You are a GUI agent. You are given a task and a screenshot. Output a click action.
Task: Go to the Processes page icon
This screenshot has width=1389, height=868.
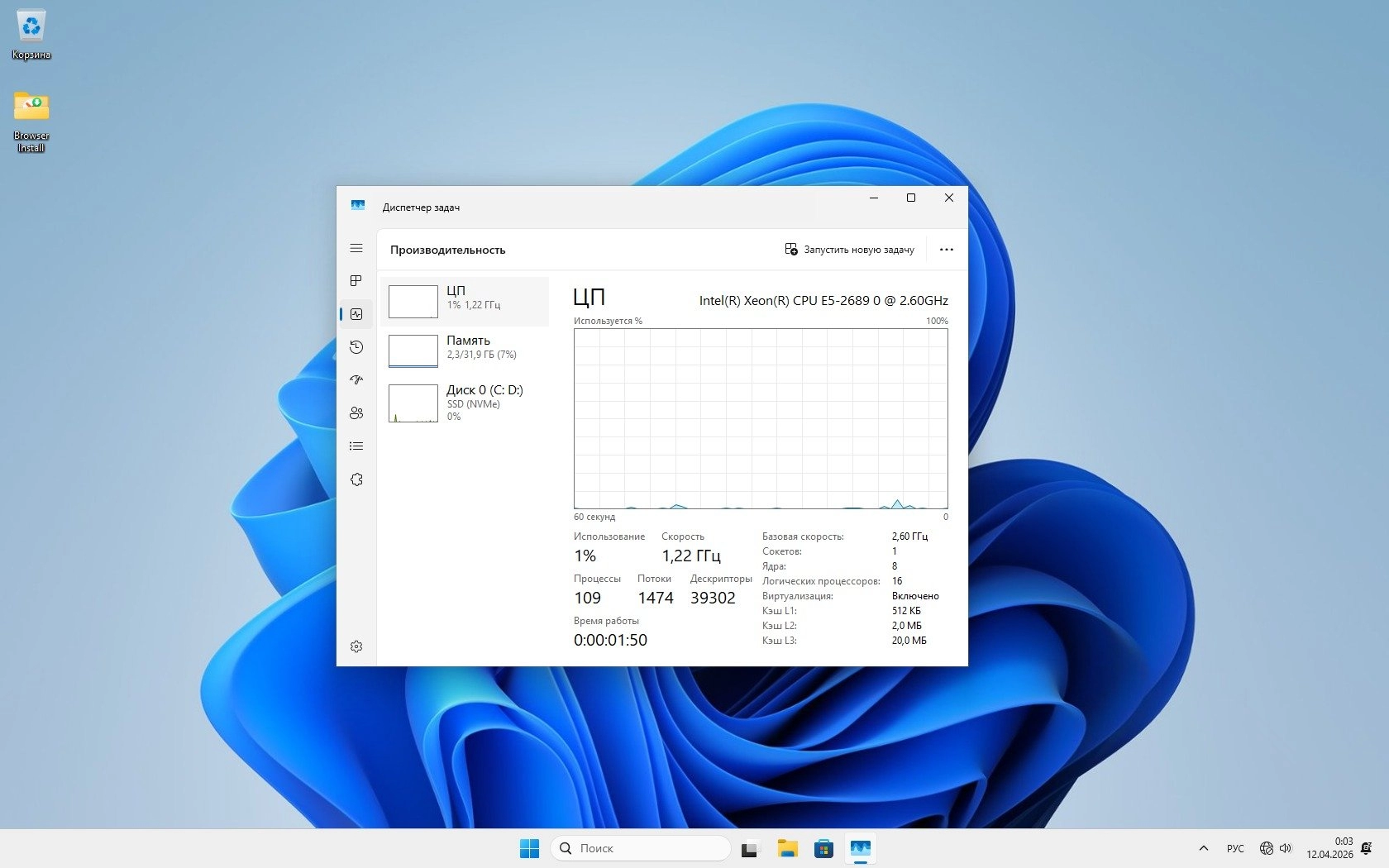(x=356, y=281)
